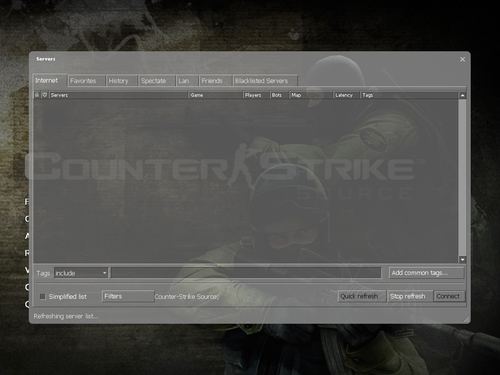Sort list by Map column header
This screenshot has width=500, height=375.
(x=311, y=95)
